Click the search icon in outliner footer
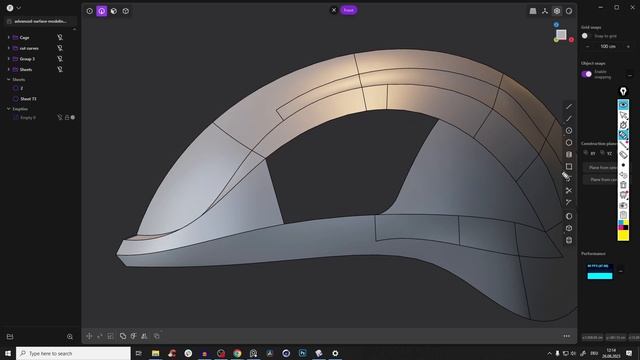This screenshot has height=360, width=640. (70, 337)
